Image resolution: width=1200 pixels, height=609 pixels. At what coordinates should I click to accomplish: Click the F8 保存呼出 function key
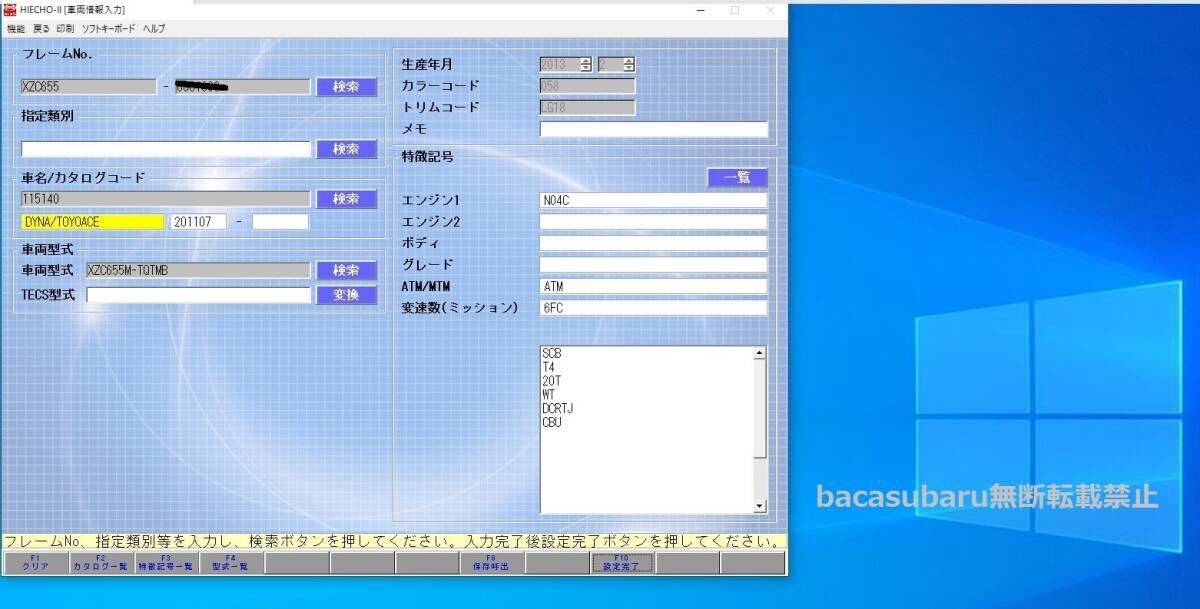pyautogui.click(x=491, y=563)
